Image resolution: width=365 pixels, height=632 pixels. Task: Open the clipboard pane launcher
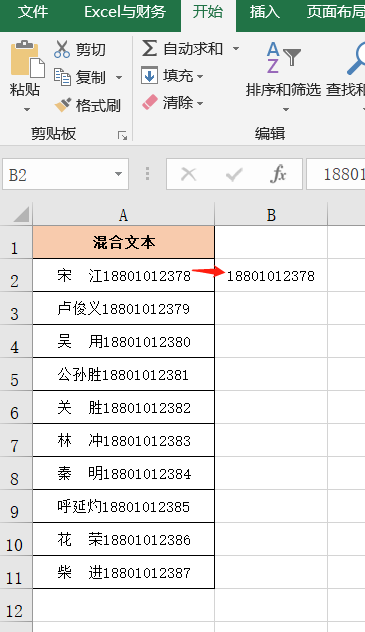pos(122,136)
